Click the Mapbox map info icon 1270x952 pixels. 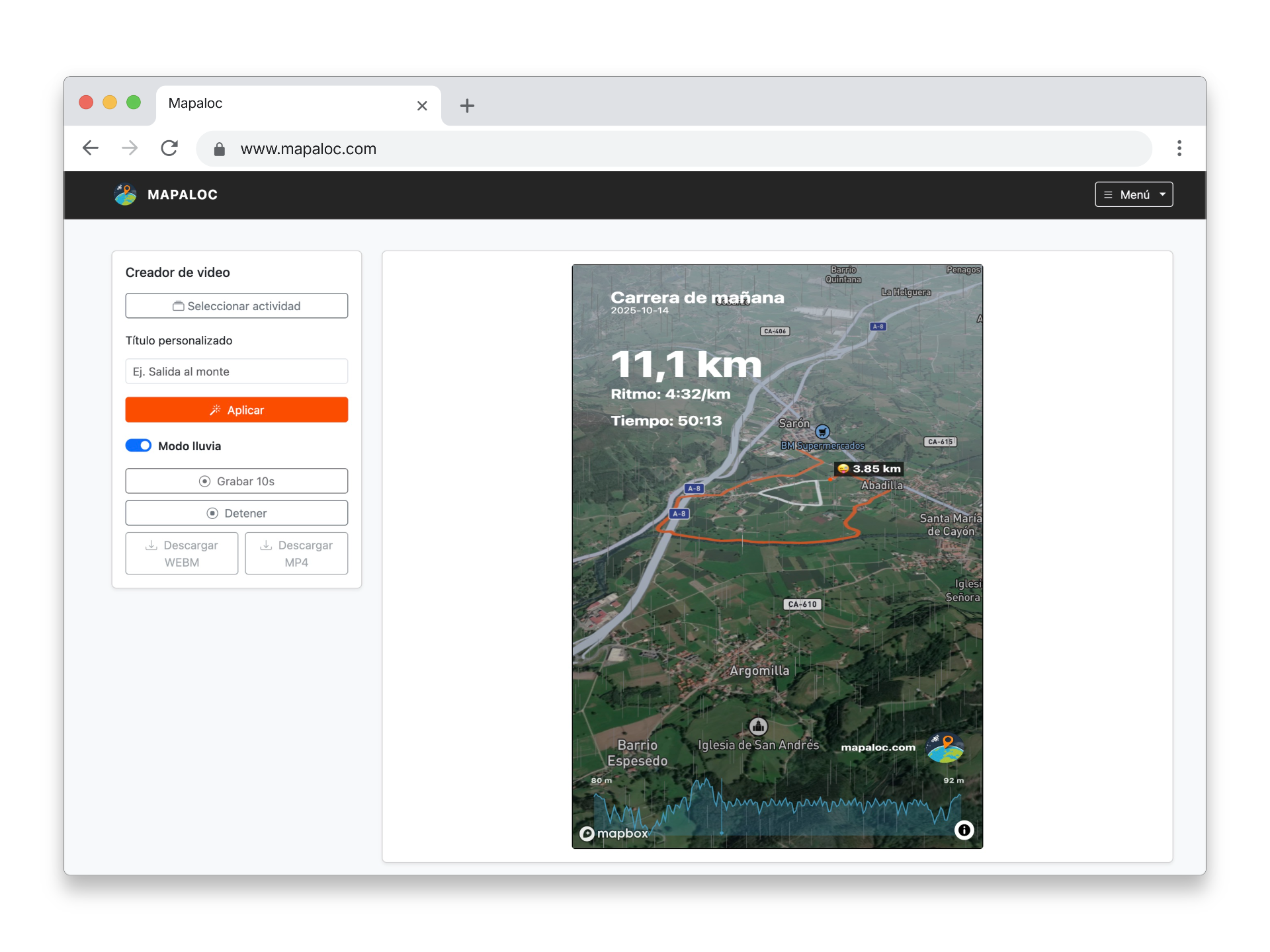pos(964,830)
